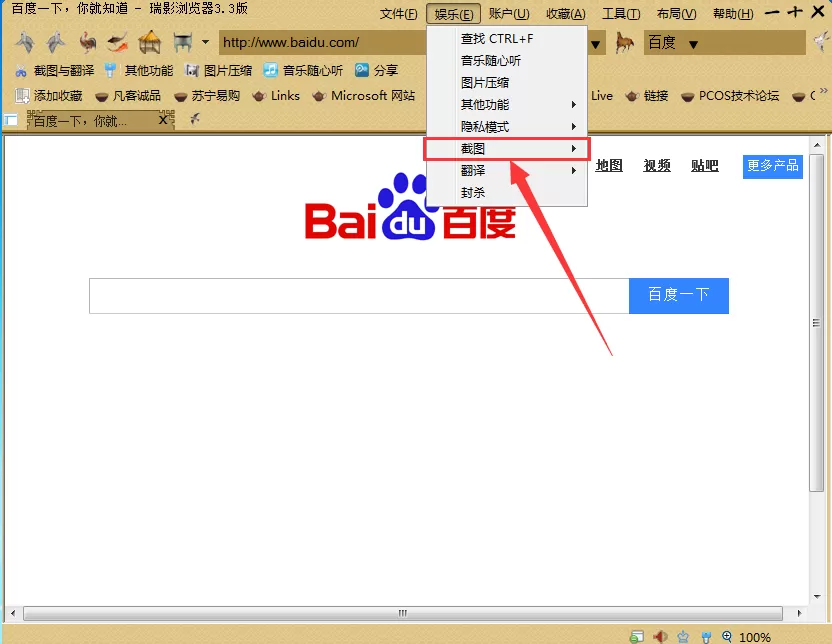Expand the 翻译 submenu
Image resolution: width=832 pixels, height=644 pixels.
click(507, 170)
